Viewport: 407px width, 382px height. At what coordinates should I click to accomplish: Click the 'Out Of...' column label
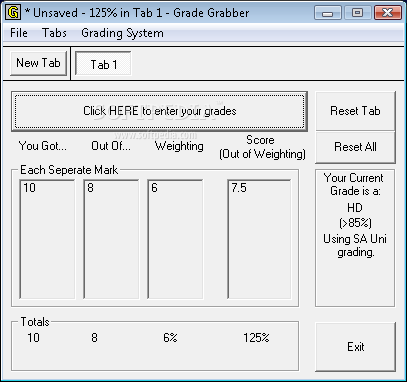(111, 146)
